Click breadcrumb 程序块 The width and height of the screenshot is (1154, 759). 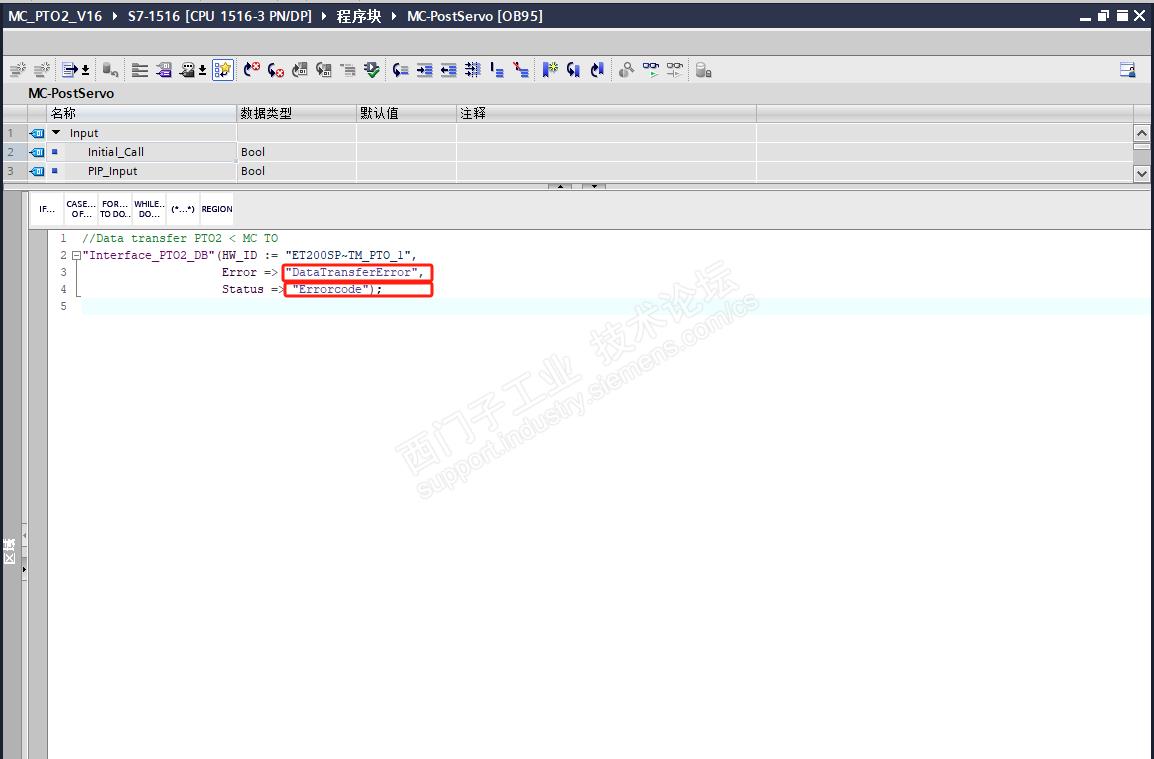tap(358, 15)
